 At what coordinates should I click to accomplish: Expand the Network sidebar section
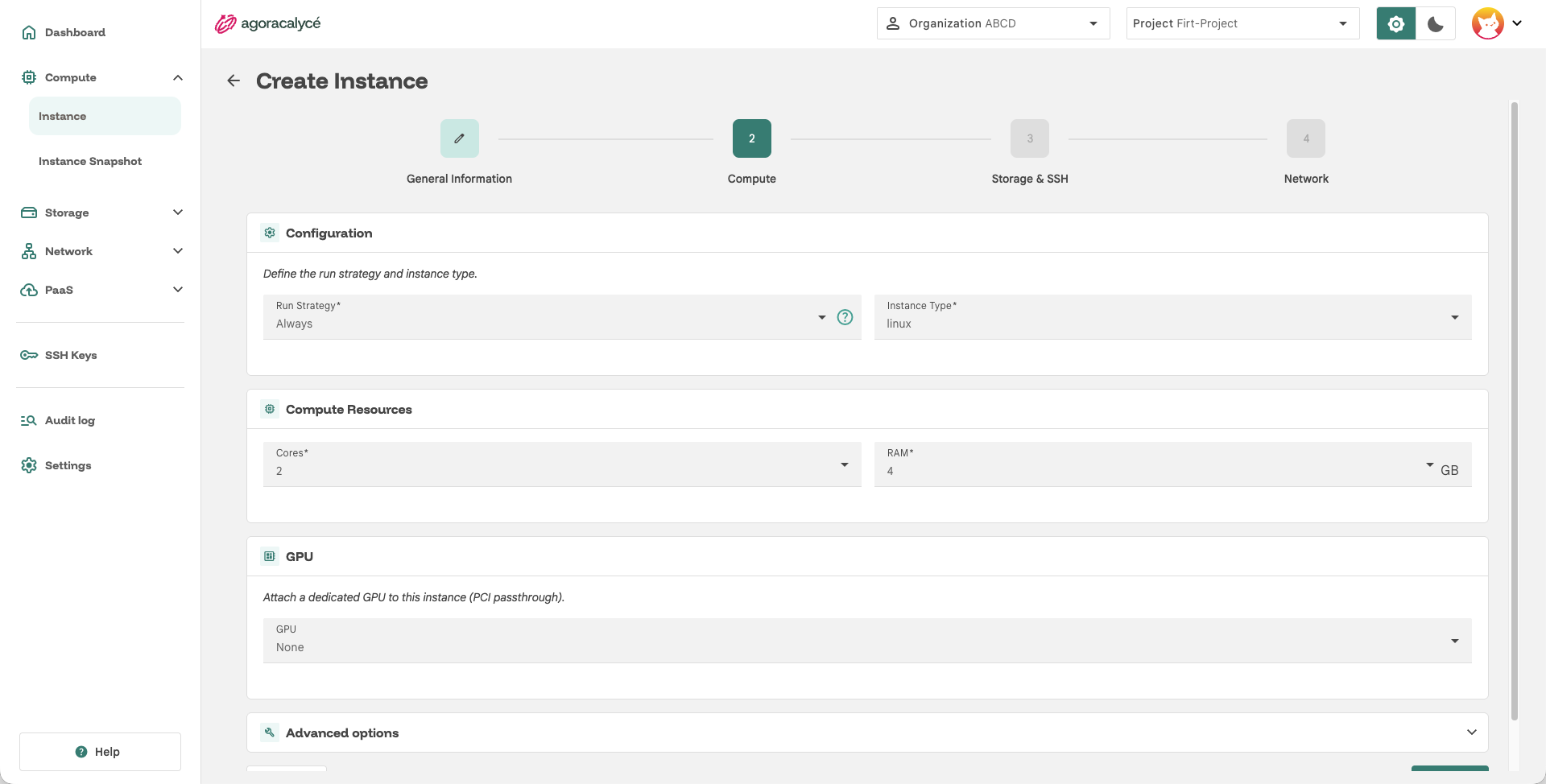(178, 251)
